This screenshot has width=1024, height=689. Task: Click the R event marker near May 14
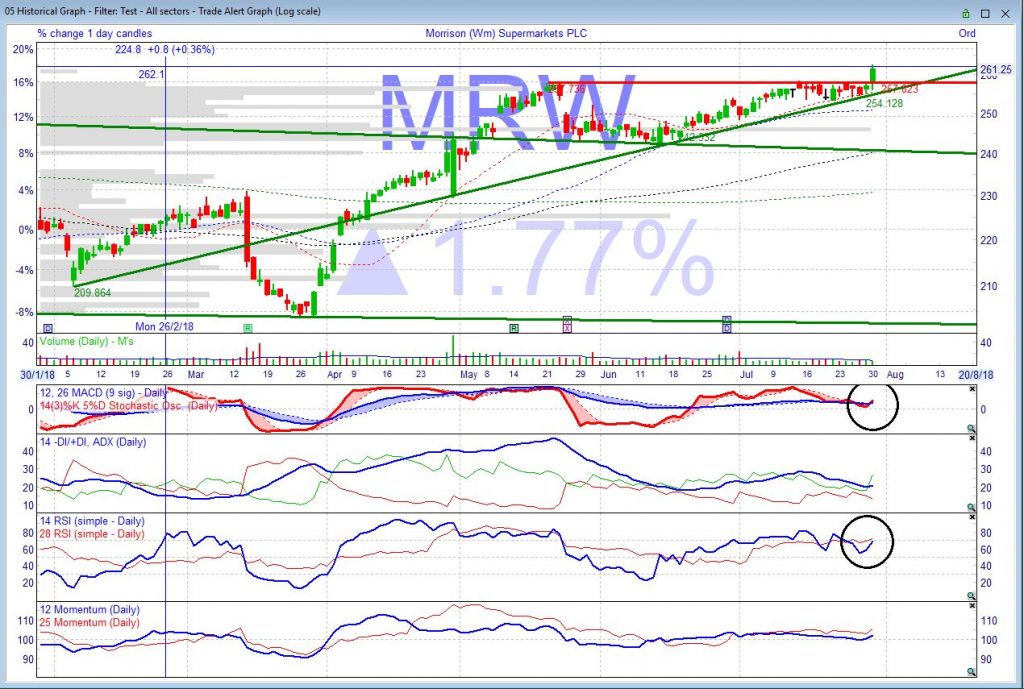[514, 328]
